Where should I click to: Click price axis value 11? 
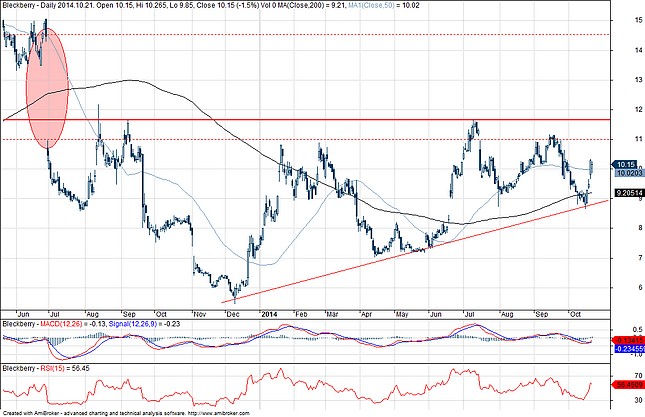pyautogui.click(x=638, y=139)
